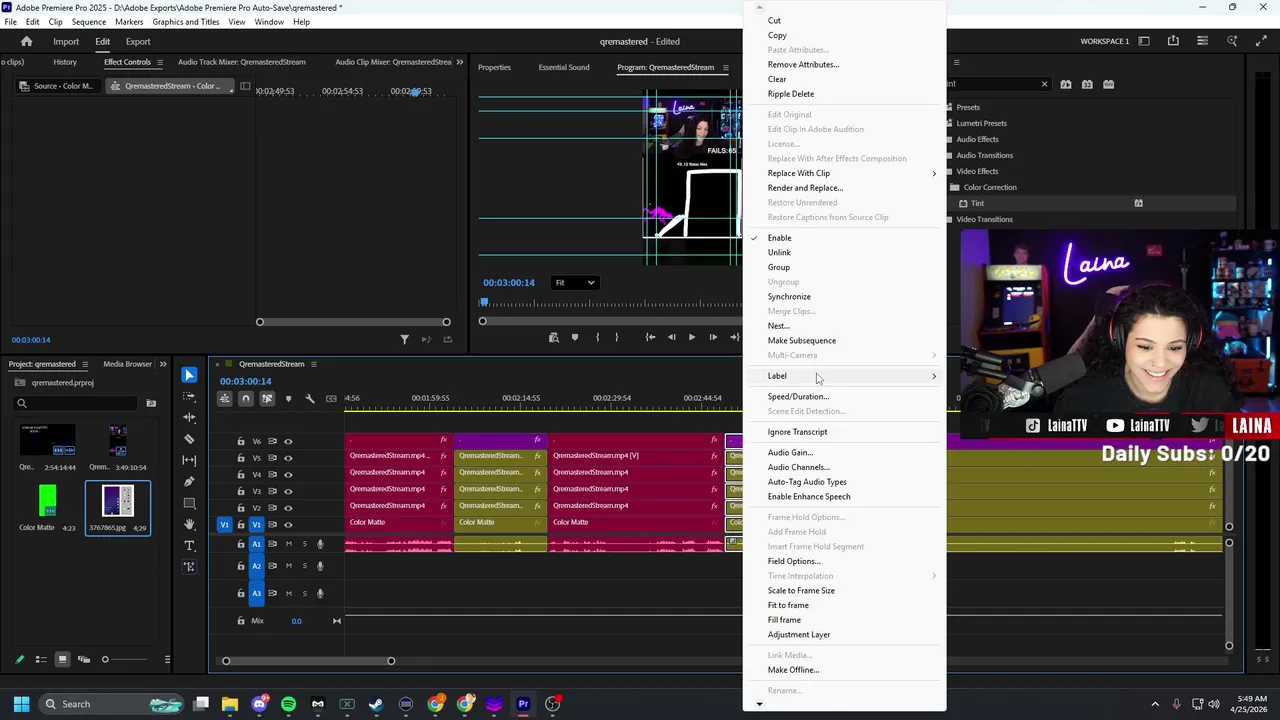Toggle insert sequences as nests
The width and height of the screenshot is (1280, 720).
click(224, 399)
